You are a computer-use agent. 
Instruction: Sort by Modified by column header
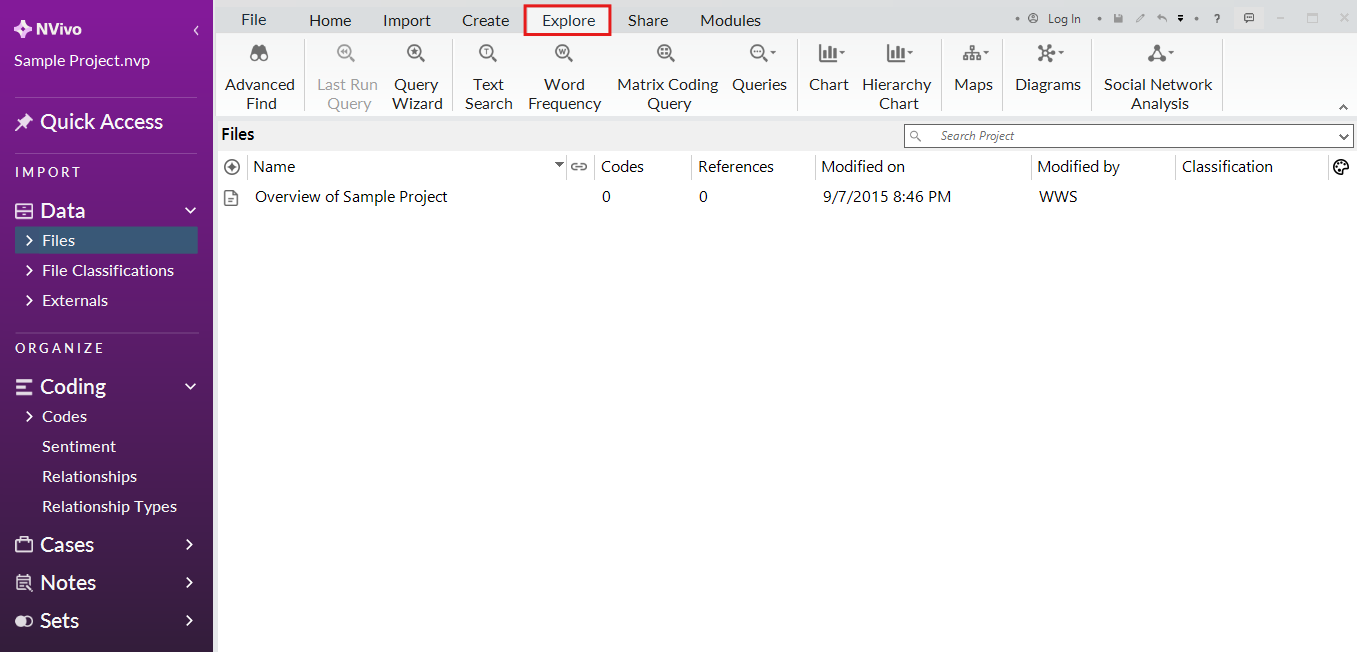tap(1078, 167)
